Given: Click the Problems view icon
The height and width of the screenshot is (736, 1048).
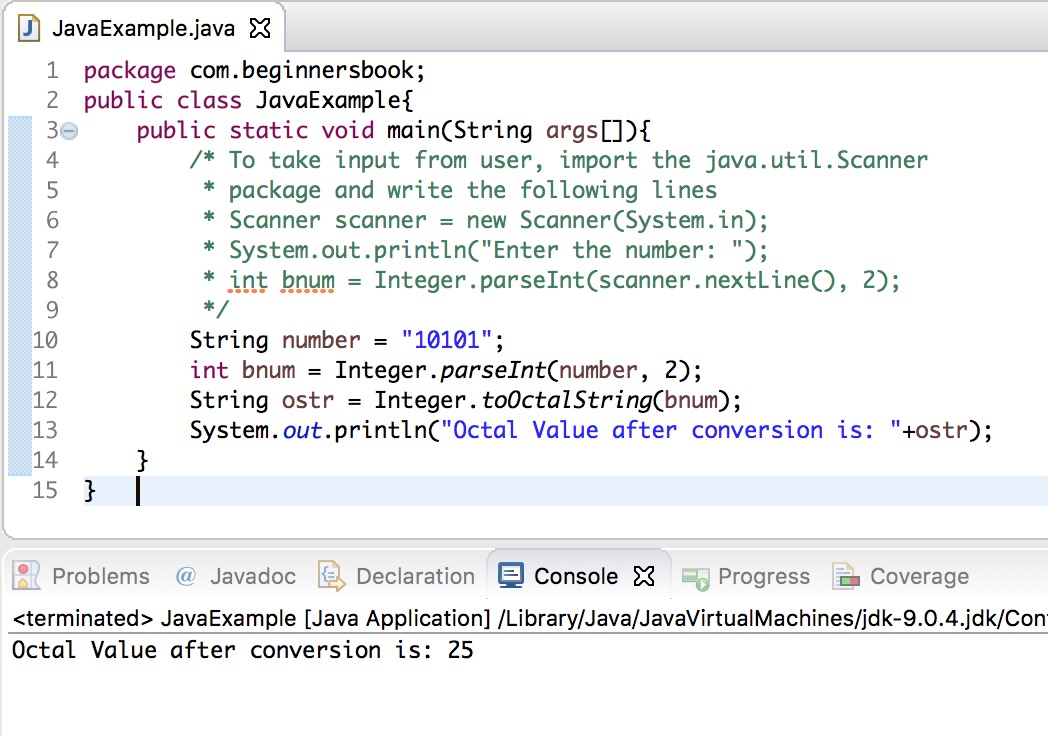Looking at the screenshot, I should pyautogui.click(x=27, y=576).
